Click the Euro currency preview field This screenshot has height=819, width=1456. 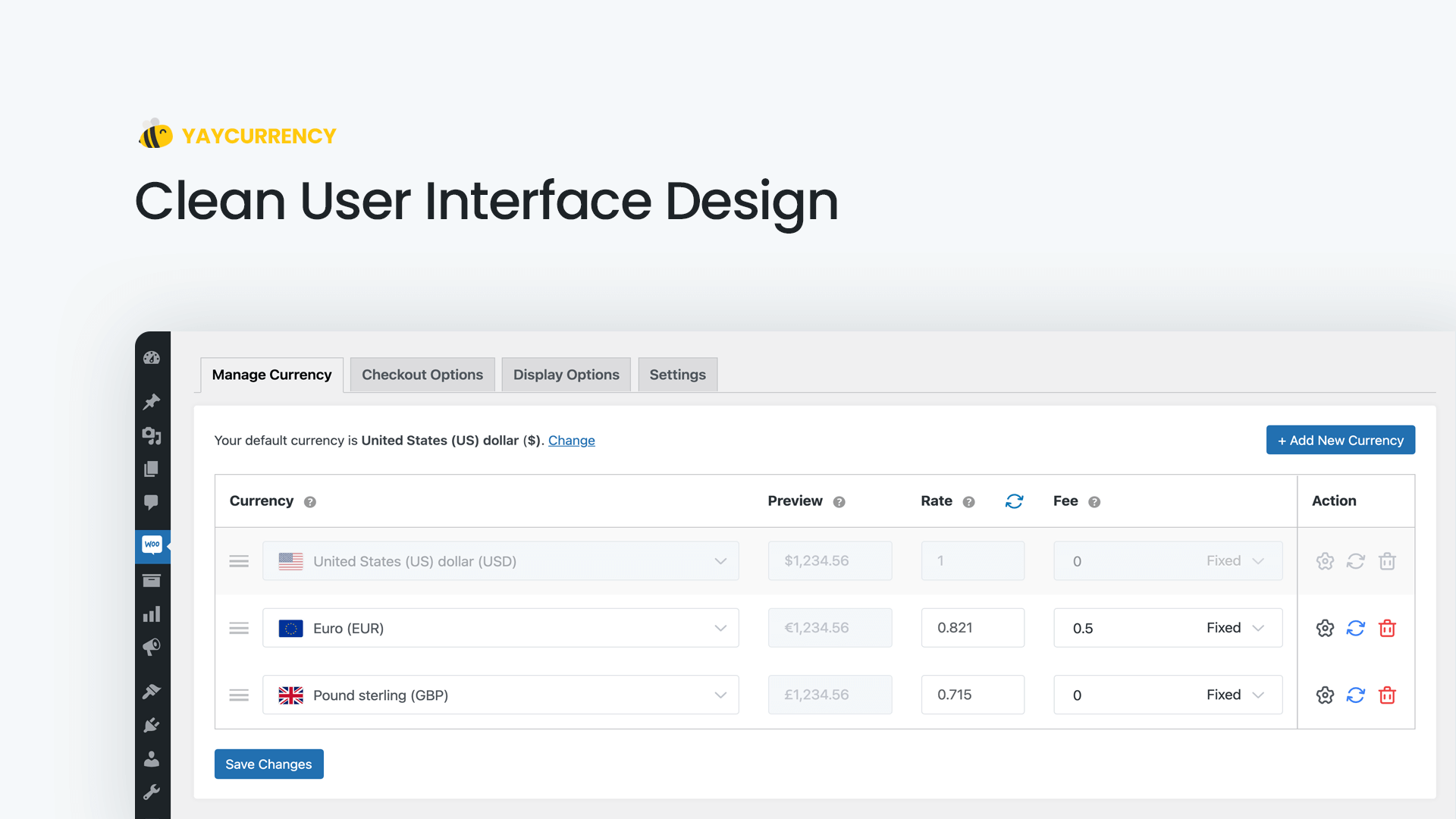click(x=830, y=627)
